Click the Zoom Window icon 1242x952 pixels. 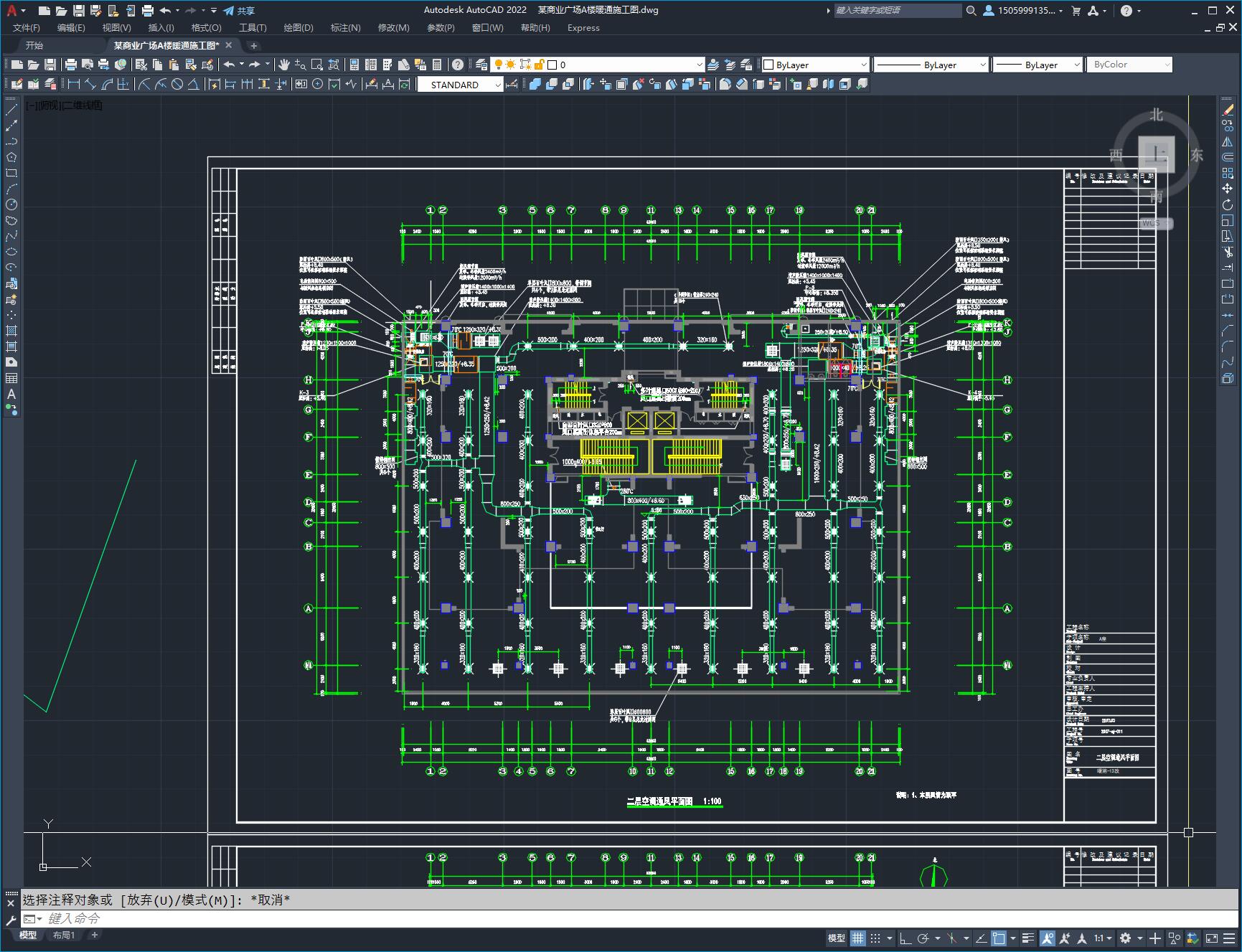point(316,65)
